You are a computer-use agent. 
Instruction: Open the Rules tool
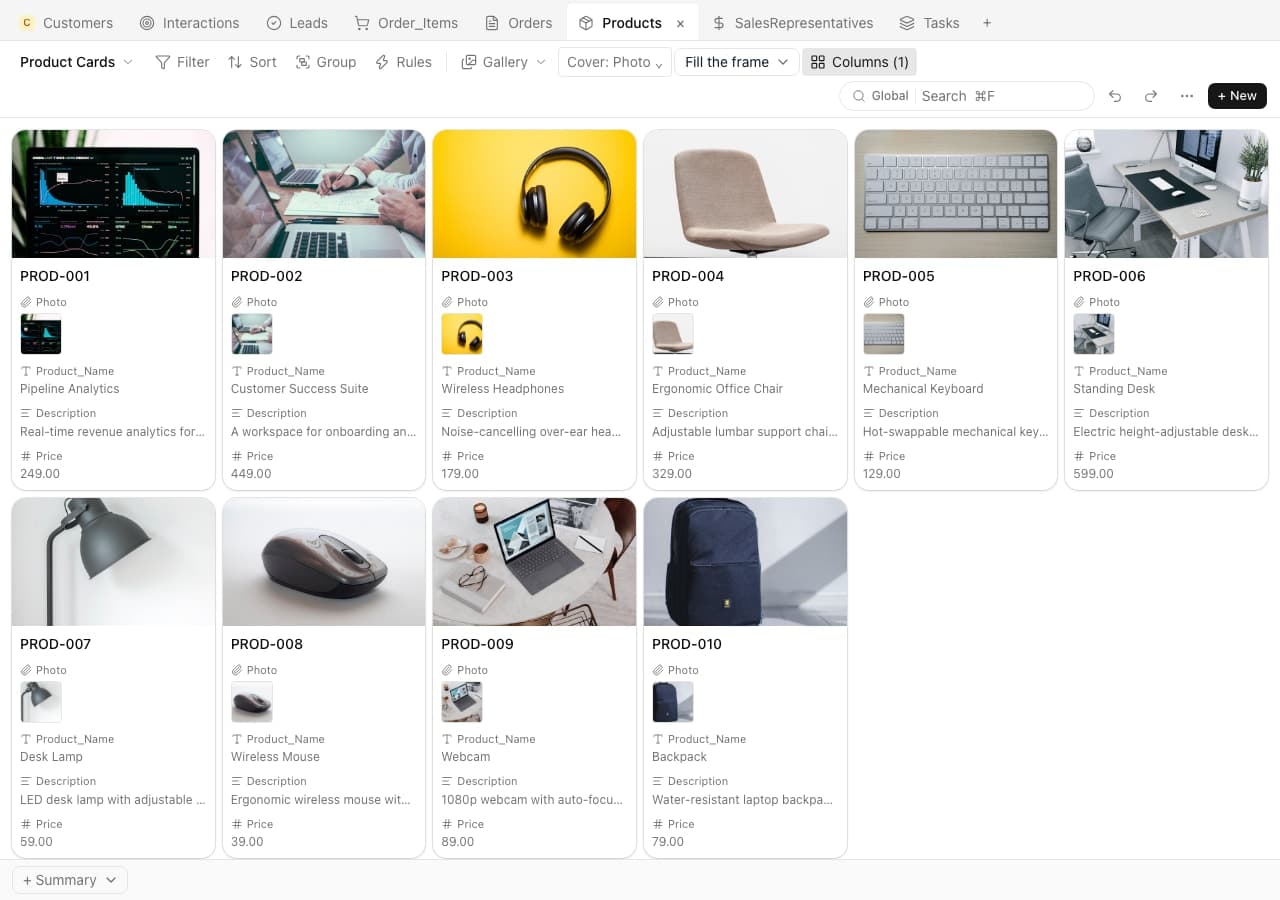pyautogui.click(x=403, y=62)
